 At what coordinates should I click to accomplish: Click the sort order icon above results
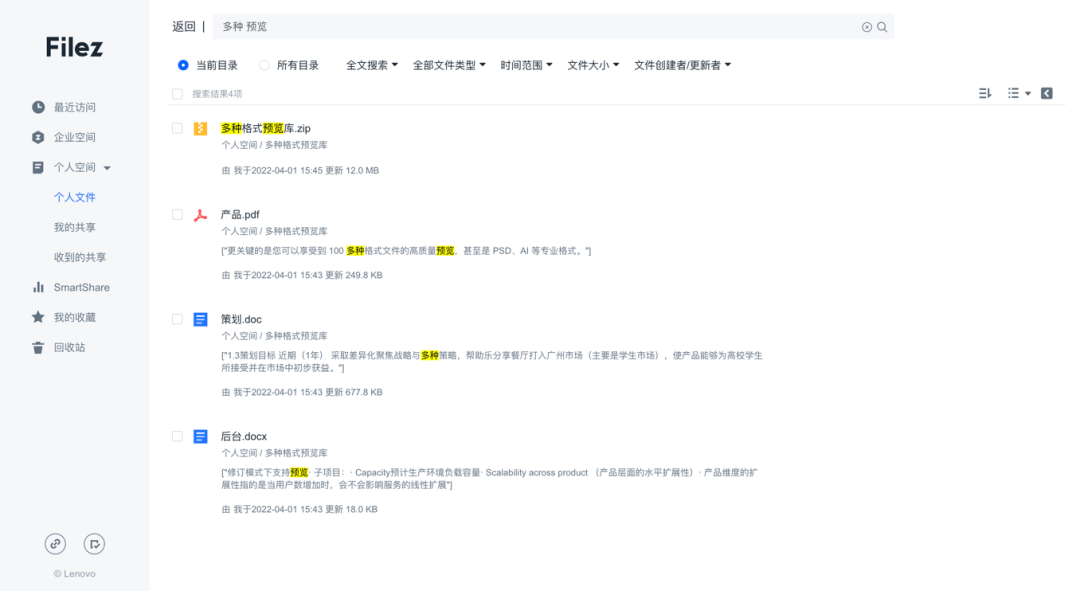[983, 92]
